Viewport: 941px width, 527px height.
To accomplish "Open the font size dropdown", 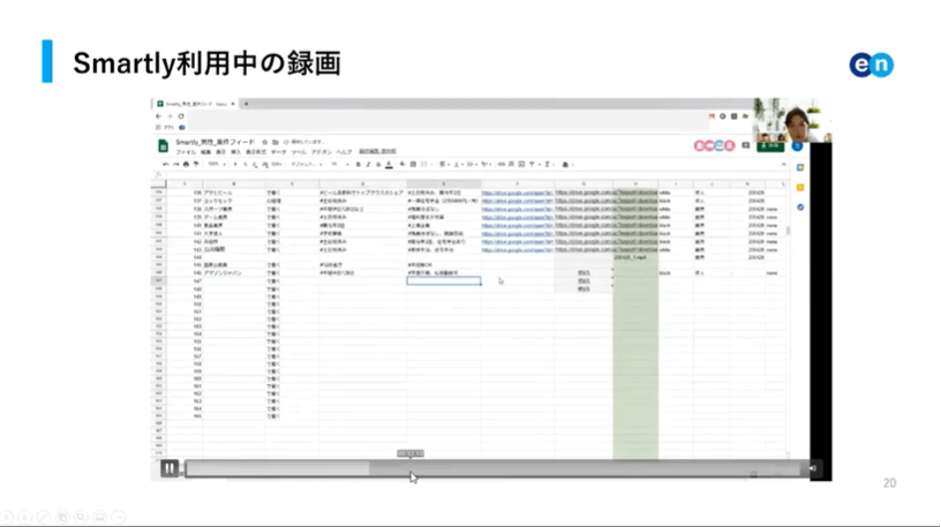I will [339, 164].
